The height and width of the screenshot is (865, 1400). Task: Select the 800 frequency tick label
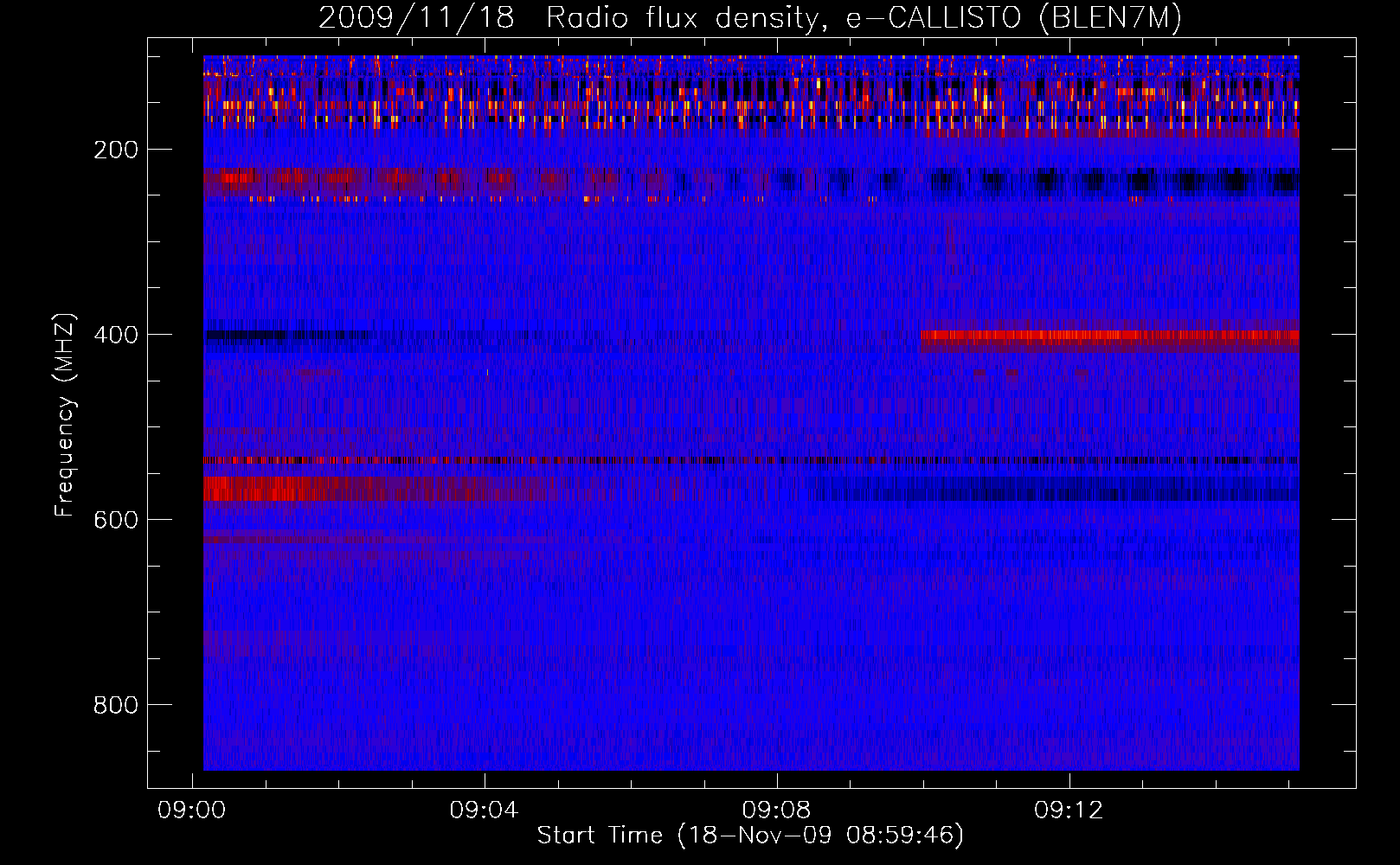pos(116,705)
